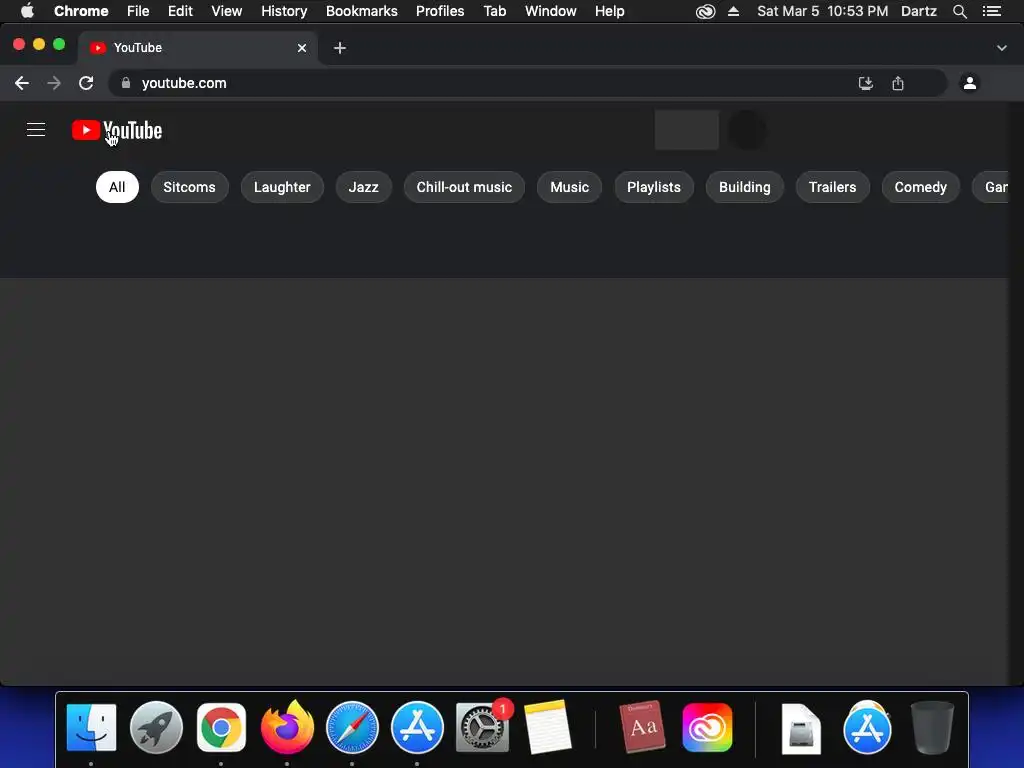The width and height of the screenshot is (1024, 768).
Task: Open the Tab menu
Action: click(x=494, y=11)
